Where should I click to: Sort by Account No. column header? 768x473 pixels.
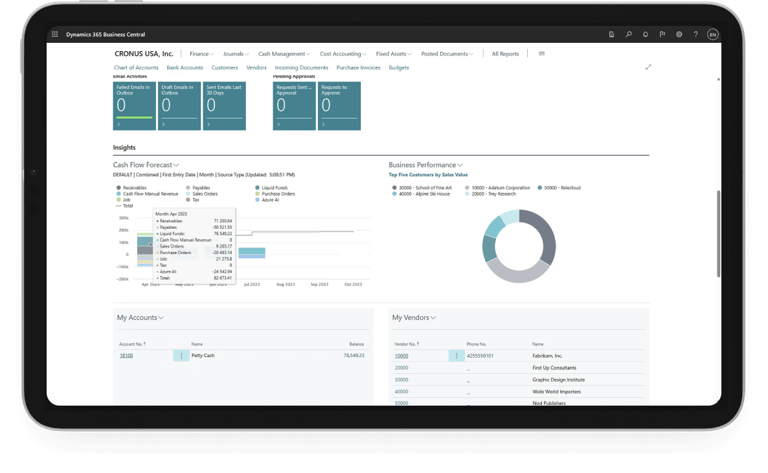pyautogui.click(x=132, y=344)
